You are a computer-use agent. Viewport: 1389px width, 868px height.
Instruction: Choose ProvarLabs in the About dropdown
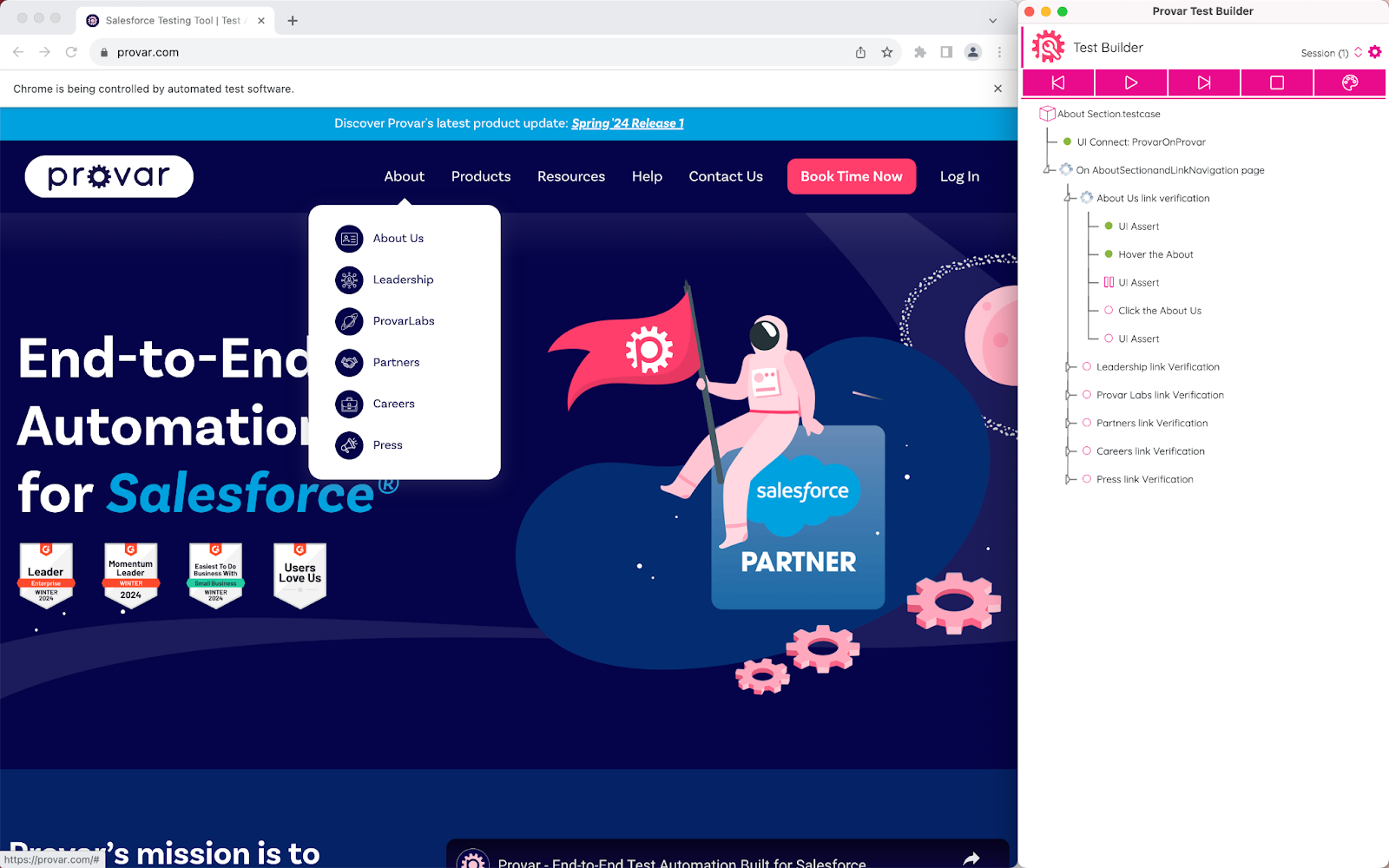[x=404, y=321]
